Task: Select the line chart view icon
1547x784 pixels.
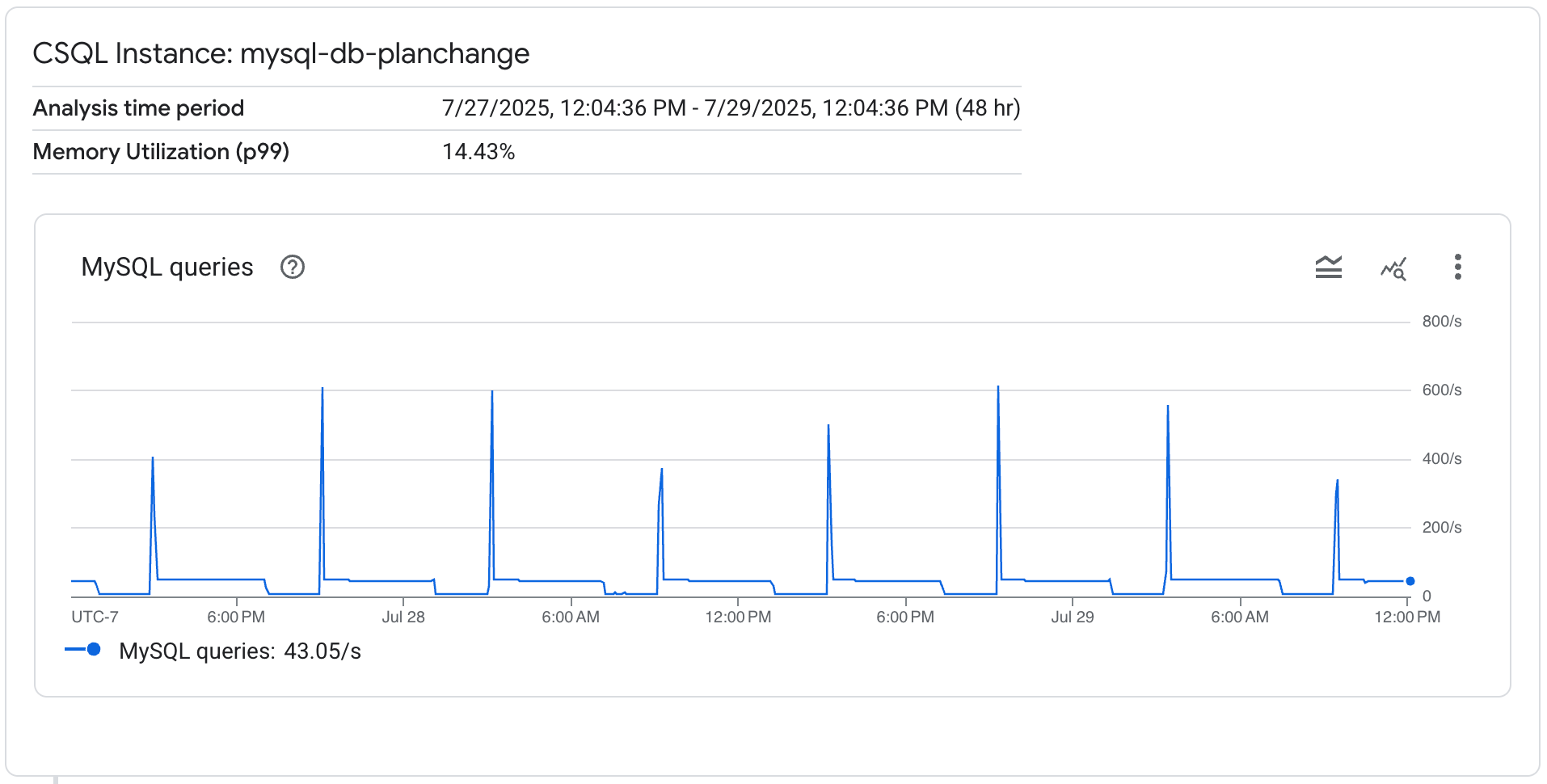Action: coord(1328,267)
